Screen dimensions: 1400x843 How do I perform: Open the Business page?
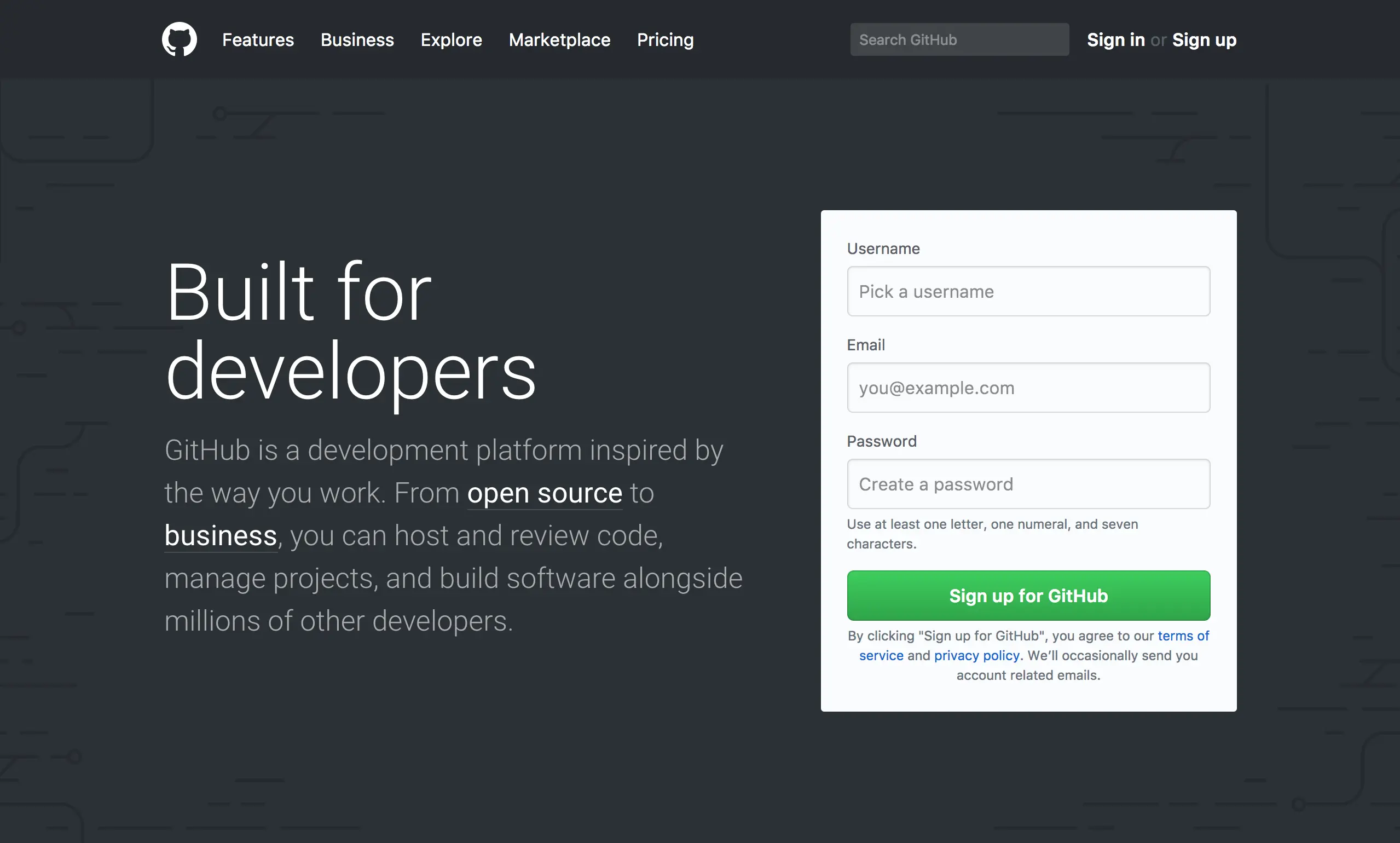(357, 40)
